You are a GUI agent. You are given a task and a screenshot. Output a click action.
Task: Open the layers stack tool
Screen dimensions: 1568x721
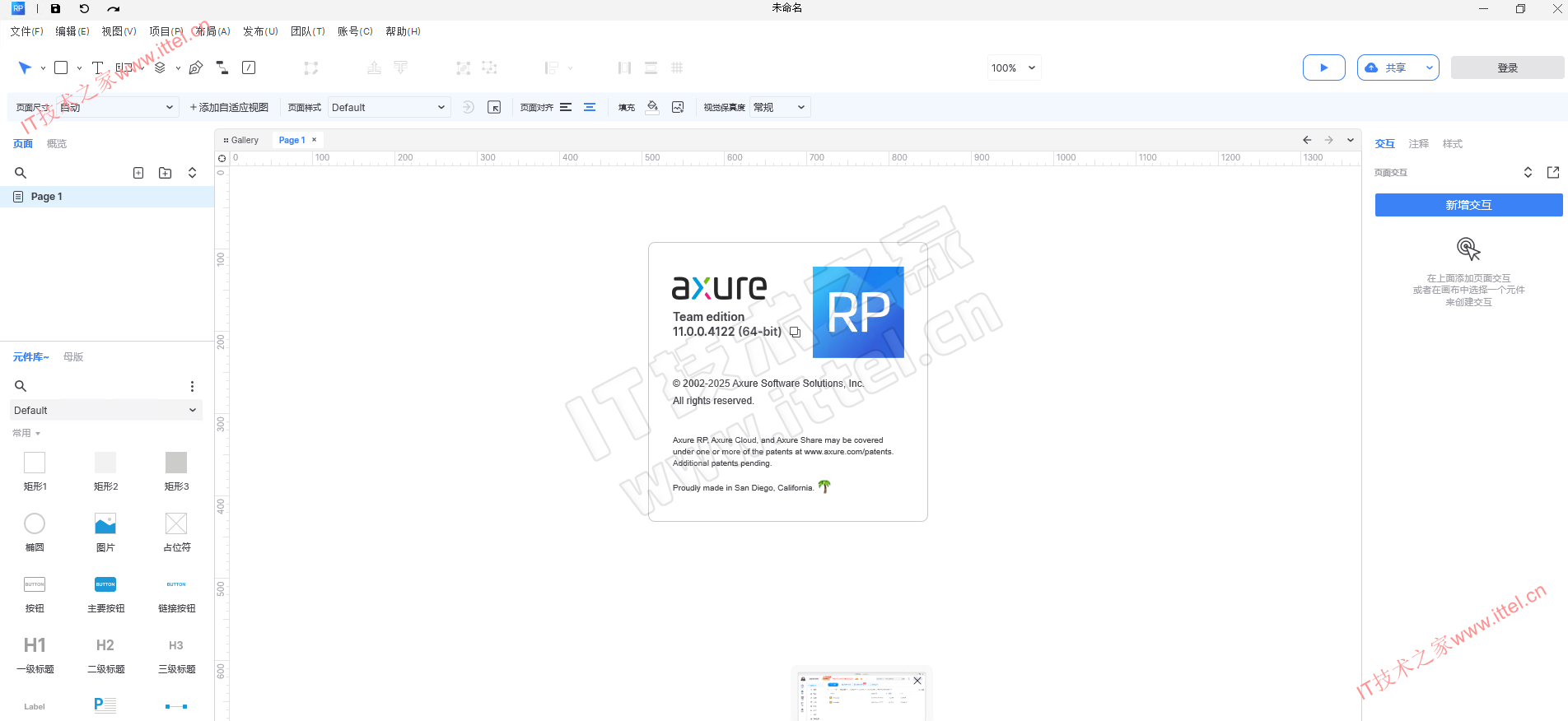pyautogui.click(x=160, y=67)
